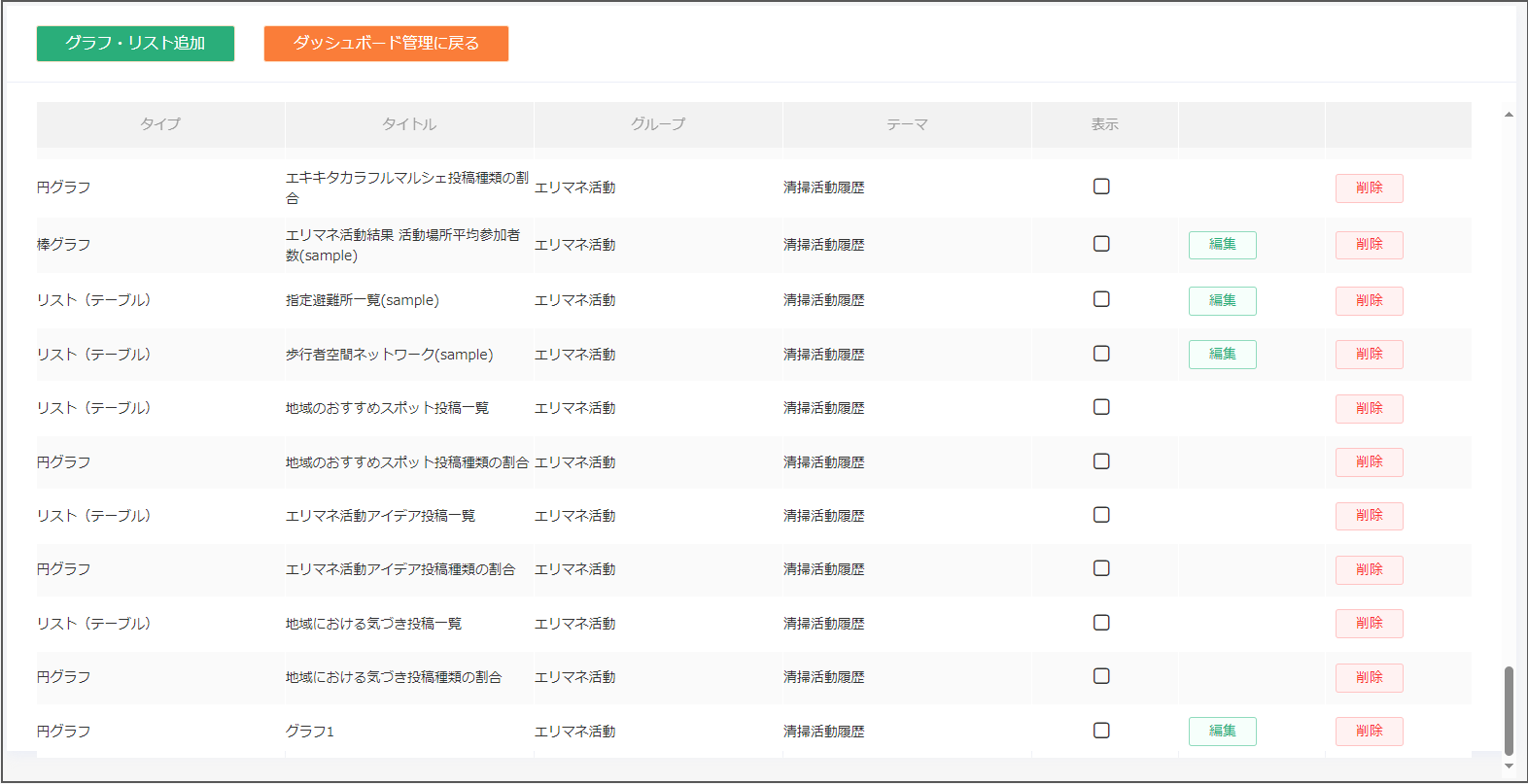This screenshot has width=1528, height=784.
Task: Toggle display checkbox for 地域のおすすめスポット投稿一覧
Action: tap(1101, 407)
